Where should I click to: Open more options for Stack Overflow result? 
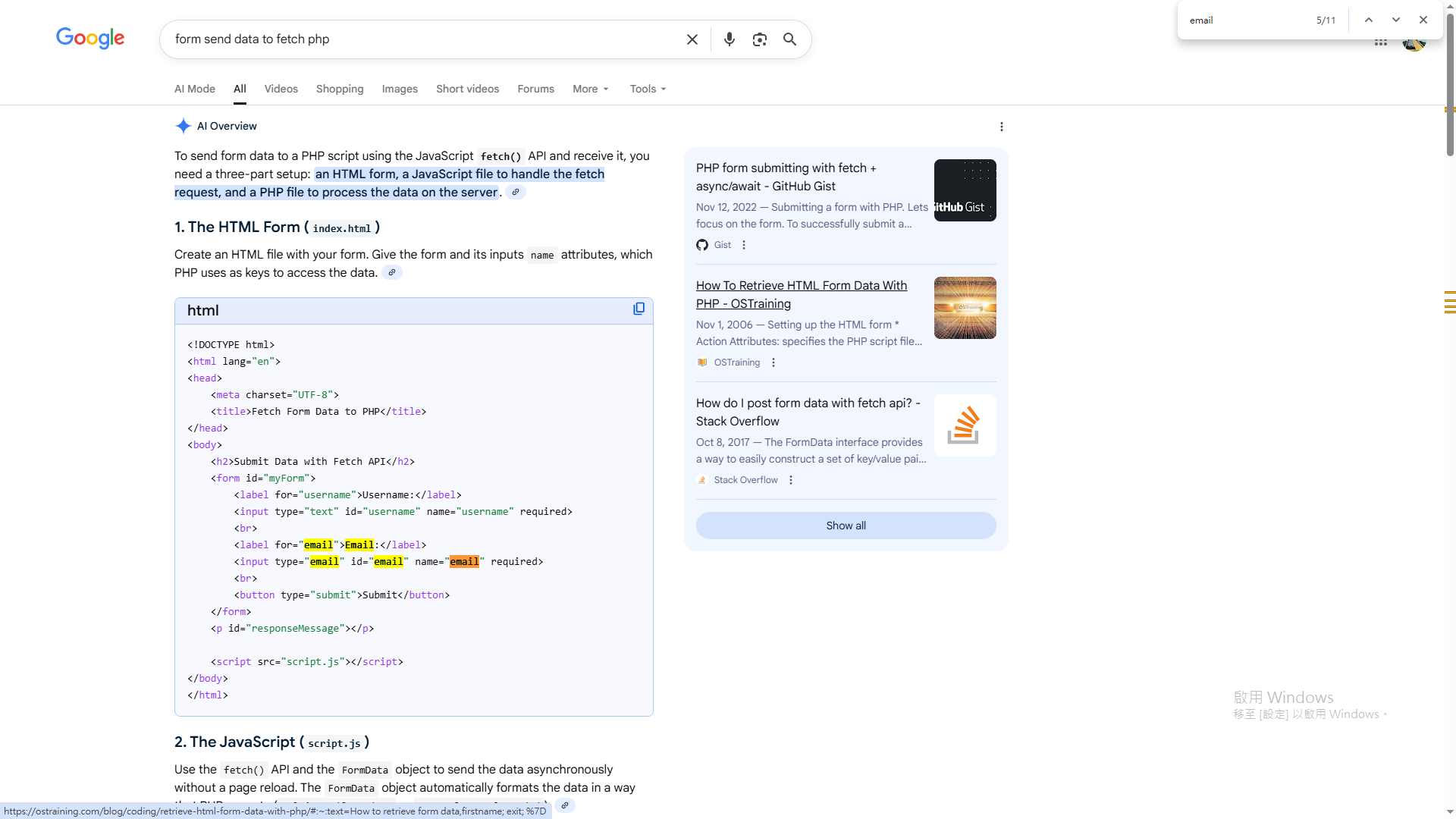[791, 480]
